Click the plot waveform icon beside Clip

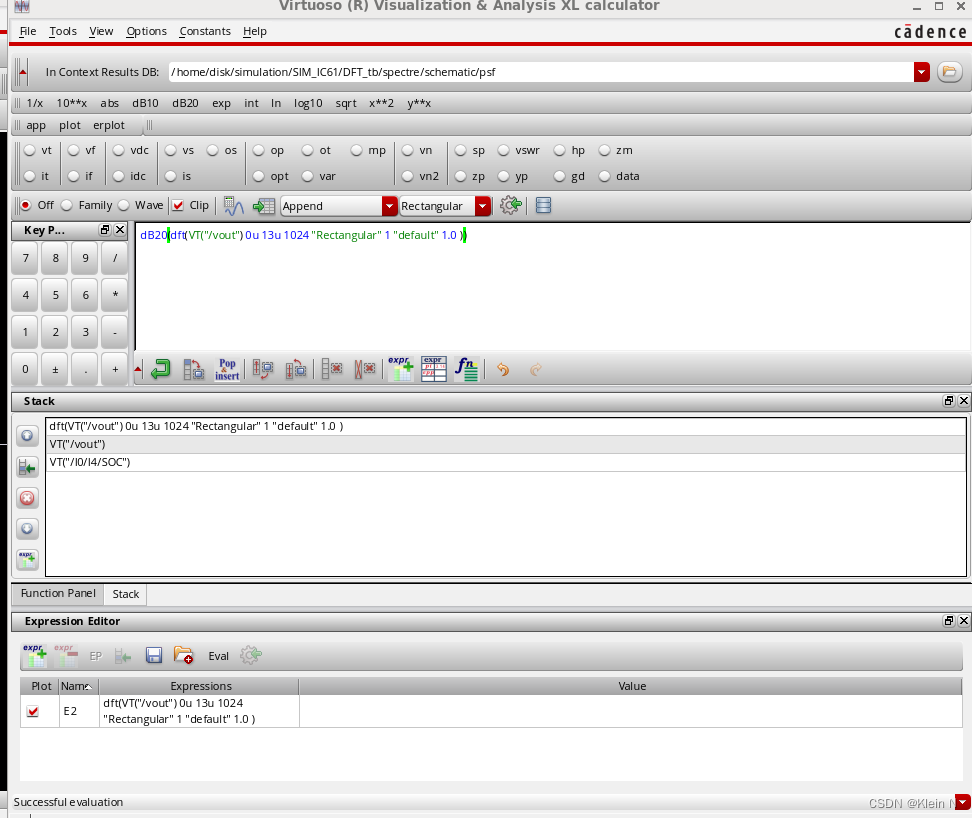[233, 206]
